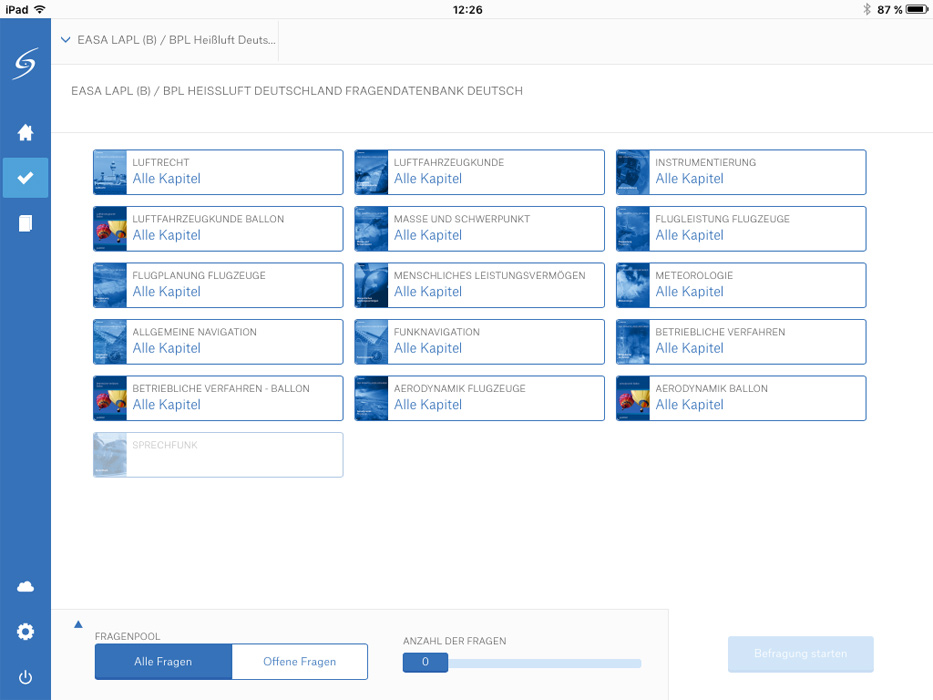Select Alle Fragen question pool option
Image resolution: width=933 pixels, height=700 pixels.
(x=163, y=661)
